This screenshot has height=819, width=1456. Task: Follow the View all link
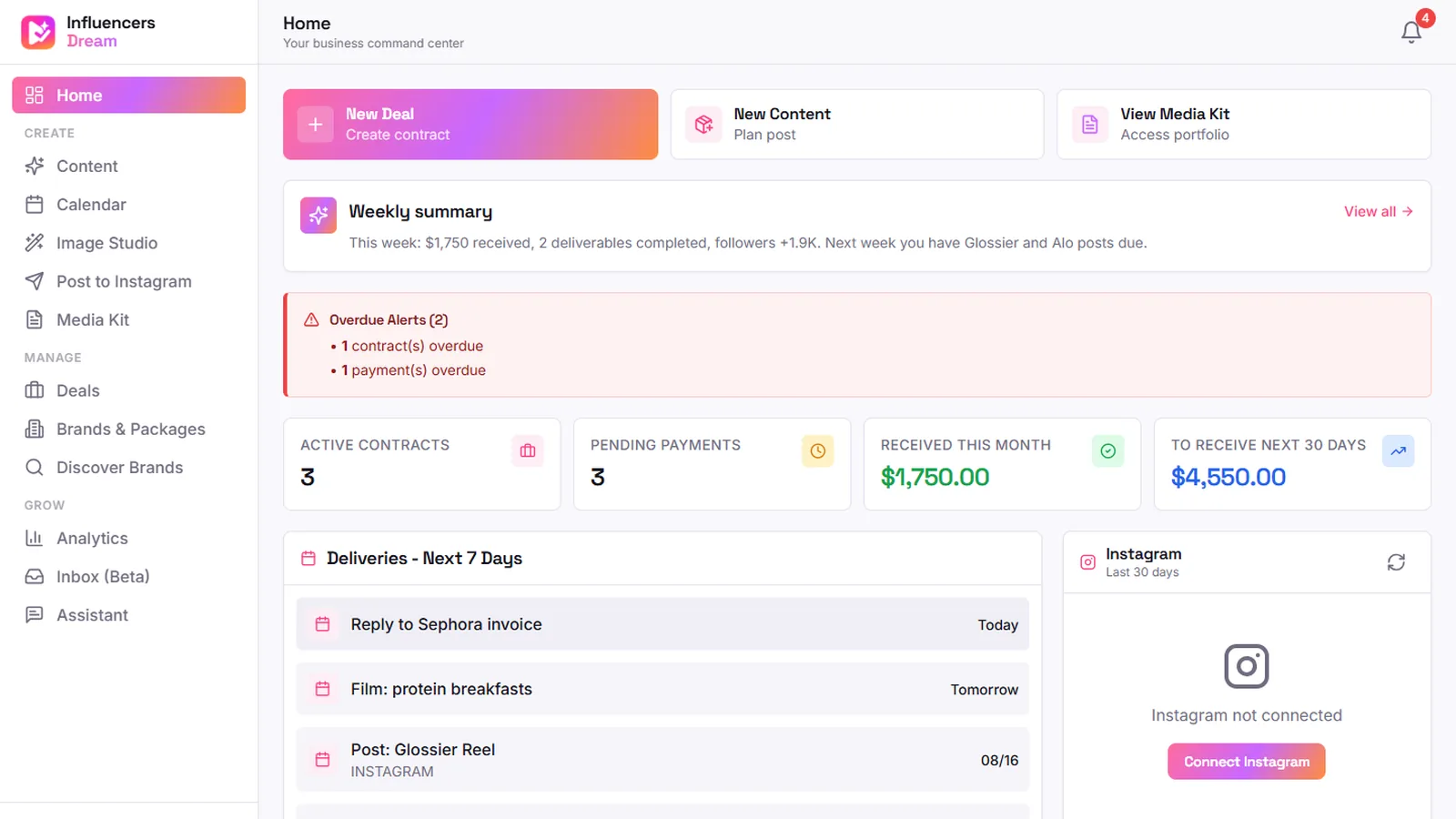point(1379,211)
